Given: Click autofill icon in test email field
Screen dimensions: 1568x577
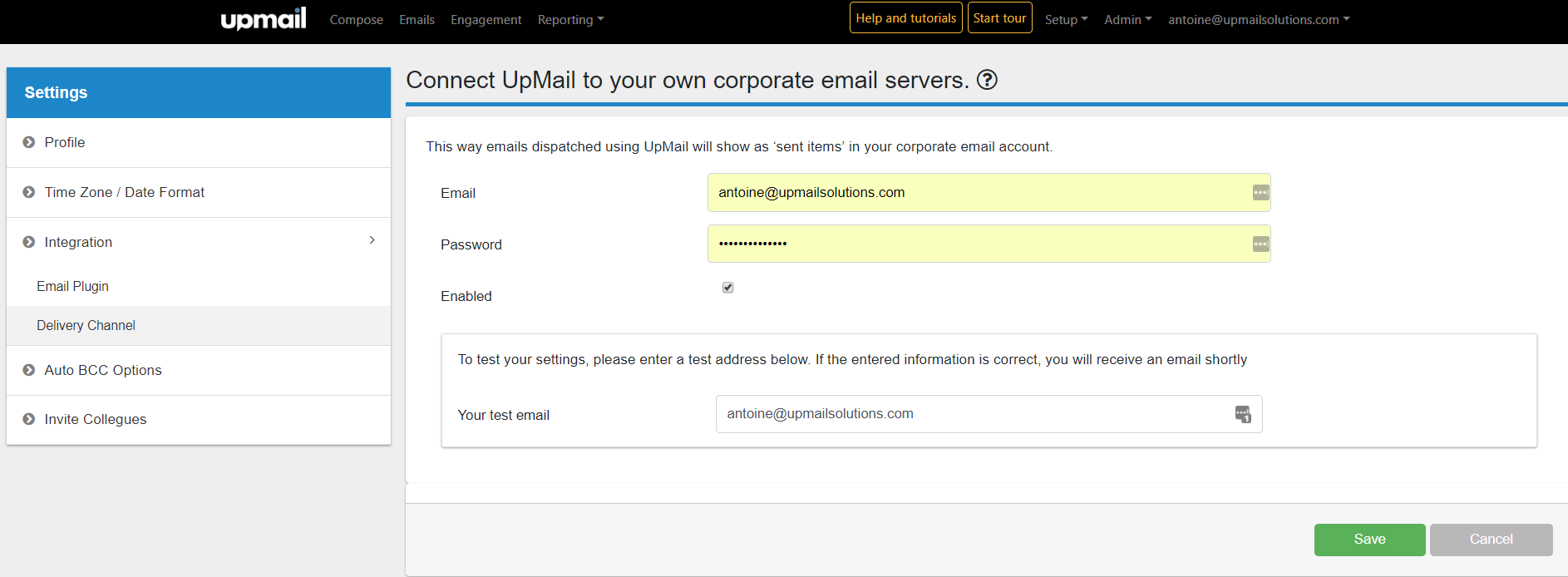Looking at the screenshot, I should 1243,414.
